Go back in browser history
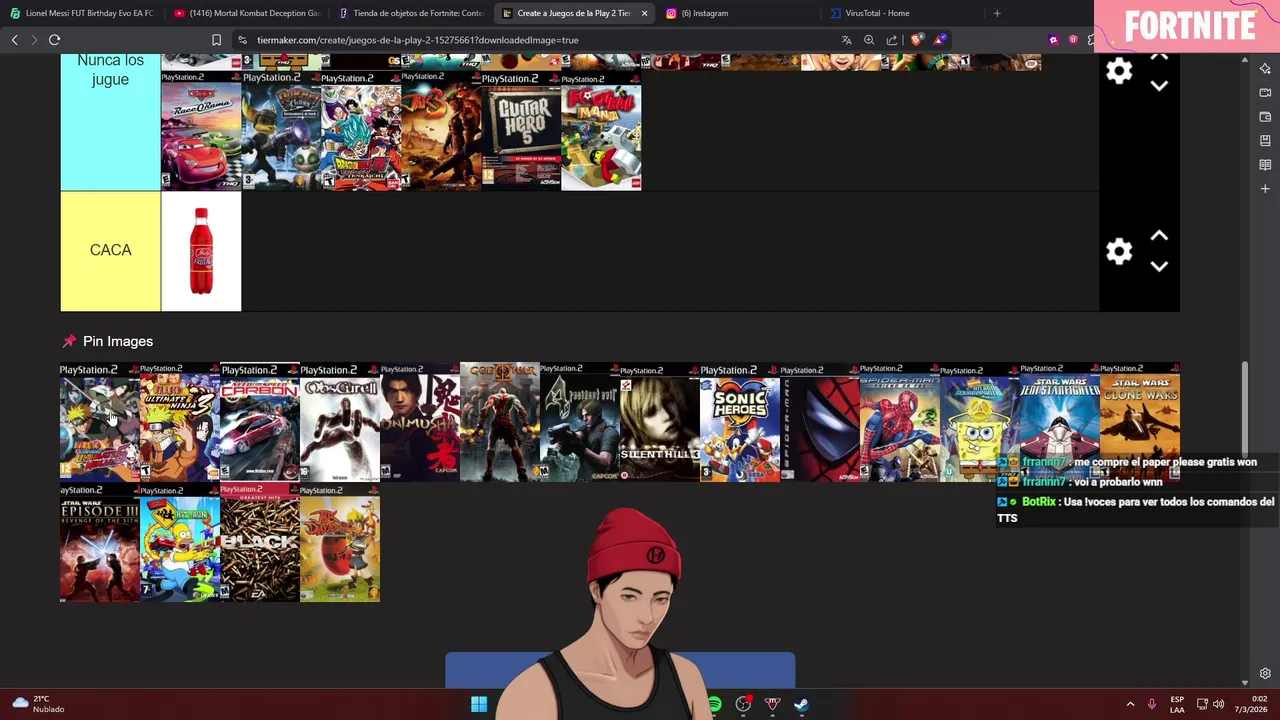 click(14, 40)
